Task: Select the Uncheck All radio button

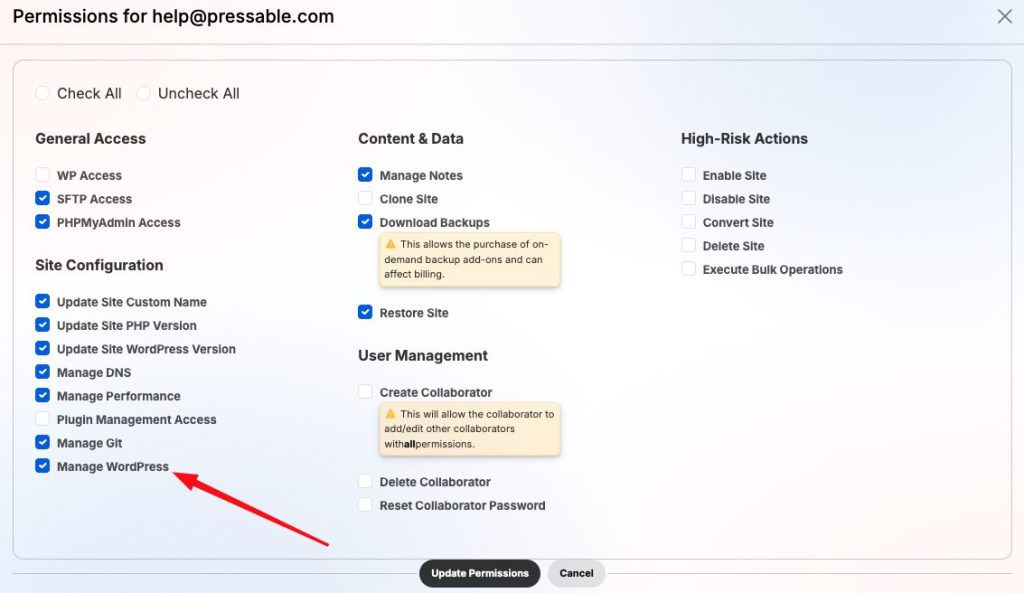Action: coord(144,93)
